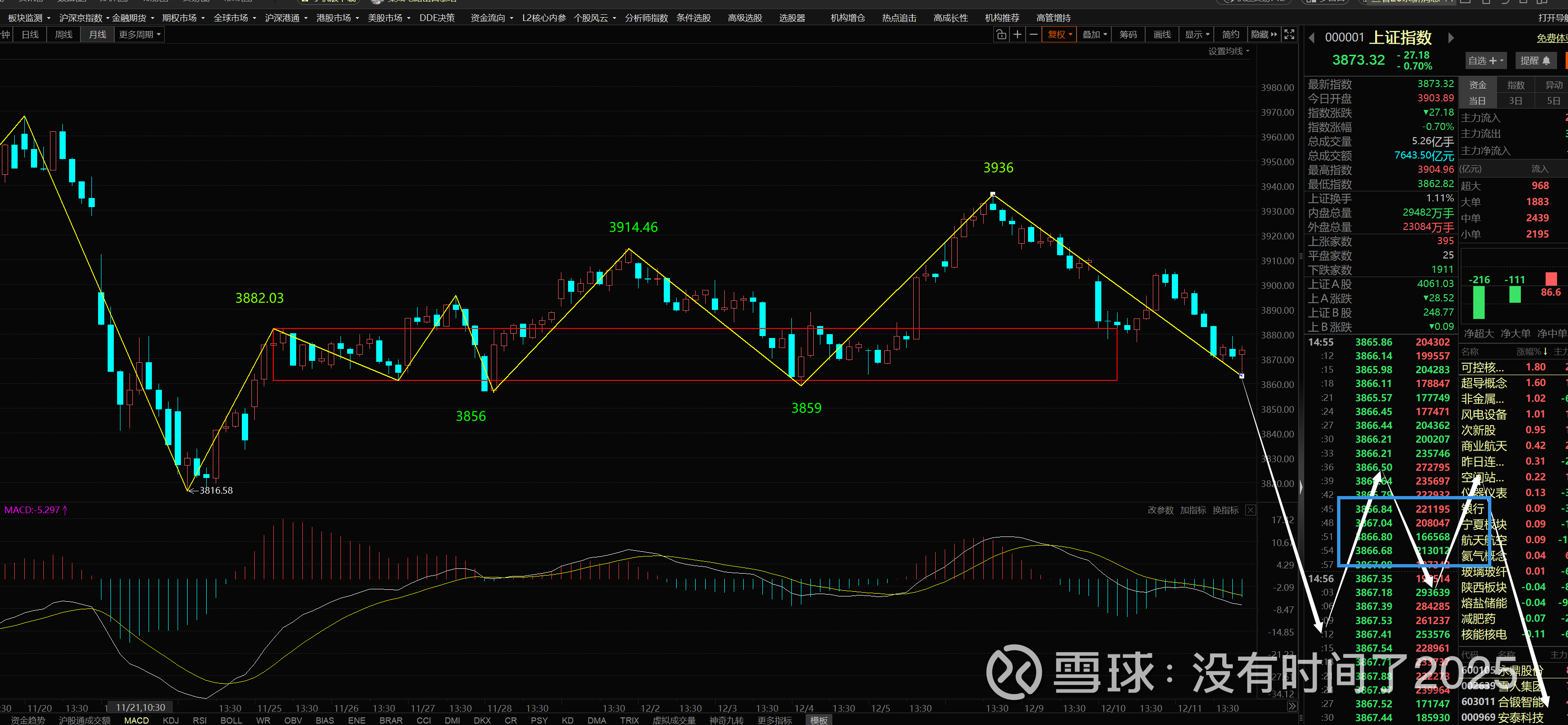Image resolution: width=1568 pixels, height=725 pixels.
Task: Toggle 画线 drawing tools
Action: [1162, 35]
